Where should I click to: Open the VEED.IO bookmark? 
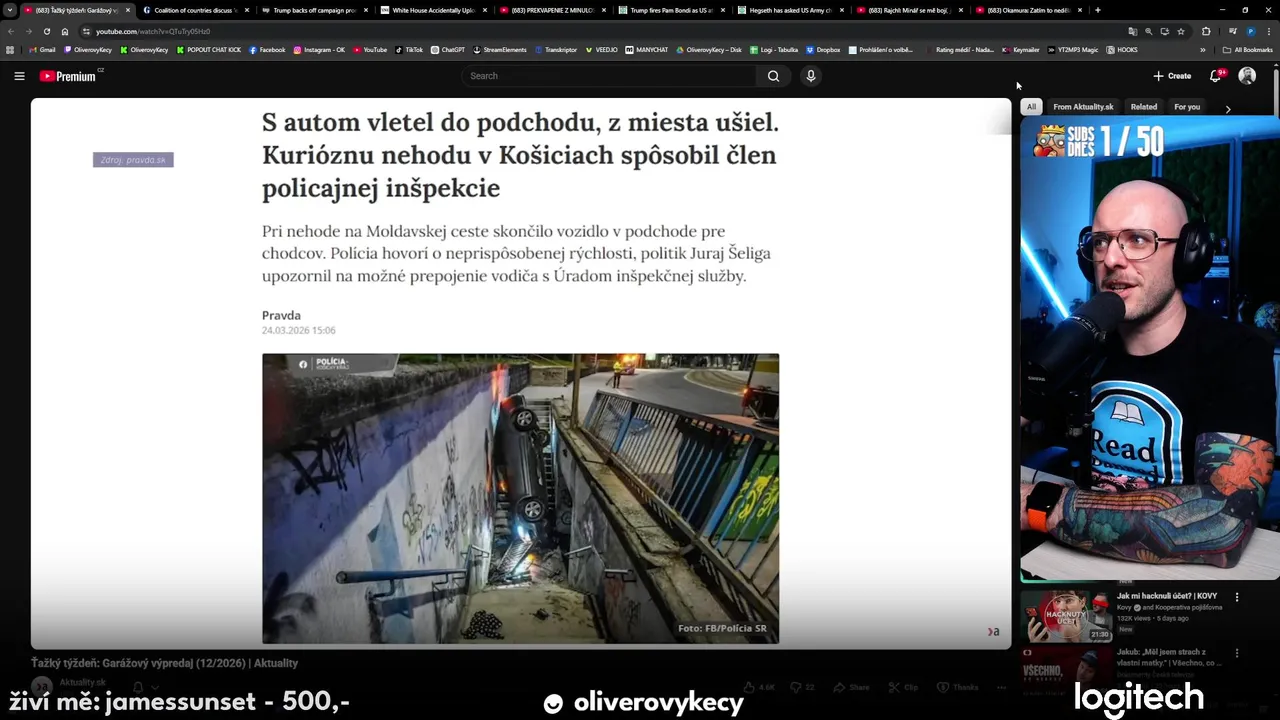coord(602,49)
